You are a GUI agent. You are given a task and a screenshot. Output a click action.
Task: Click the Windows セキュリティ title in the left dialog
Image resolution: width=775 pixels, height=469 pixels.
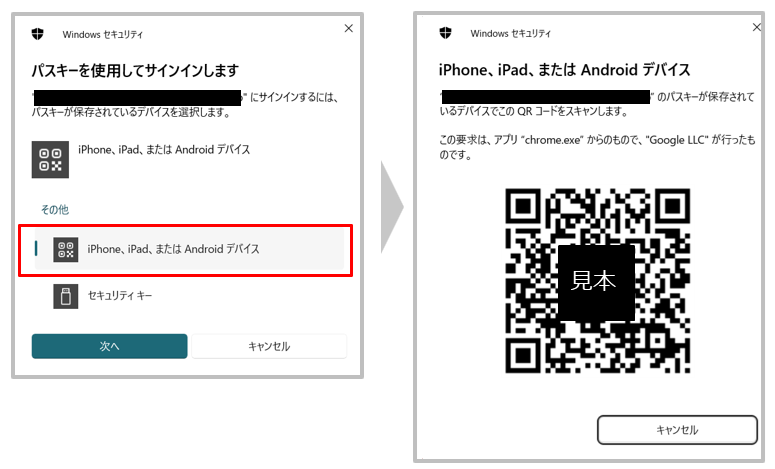(103, 35)
